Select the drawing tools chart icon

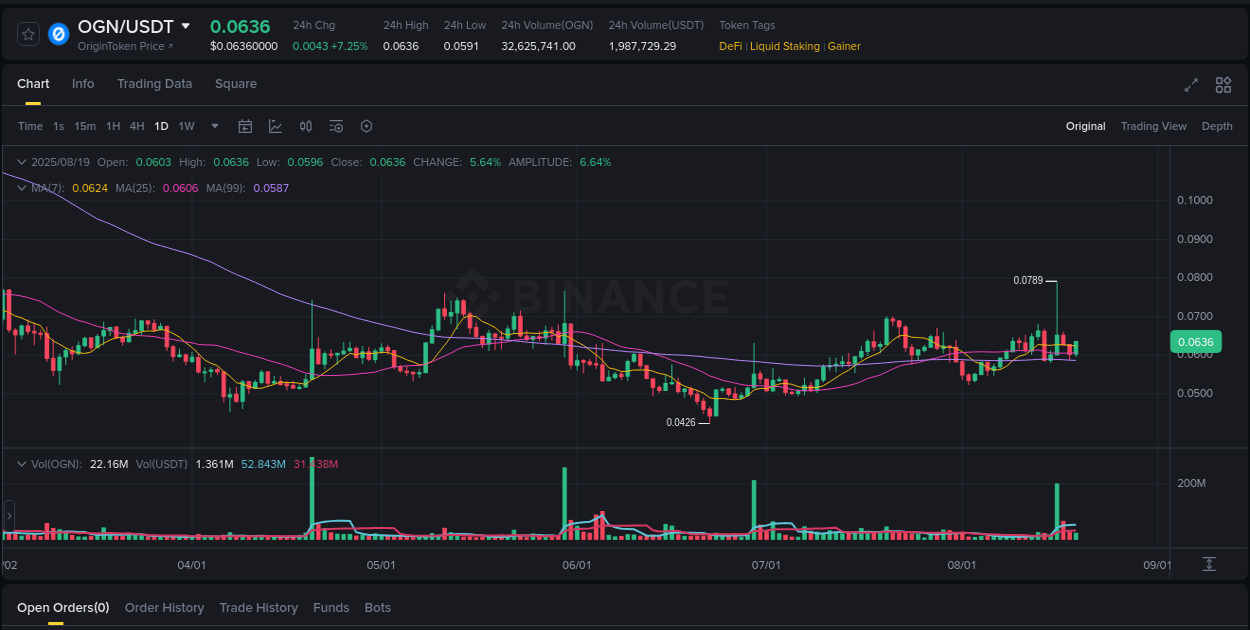click(x=275, y=126)
